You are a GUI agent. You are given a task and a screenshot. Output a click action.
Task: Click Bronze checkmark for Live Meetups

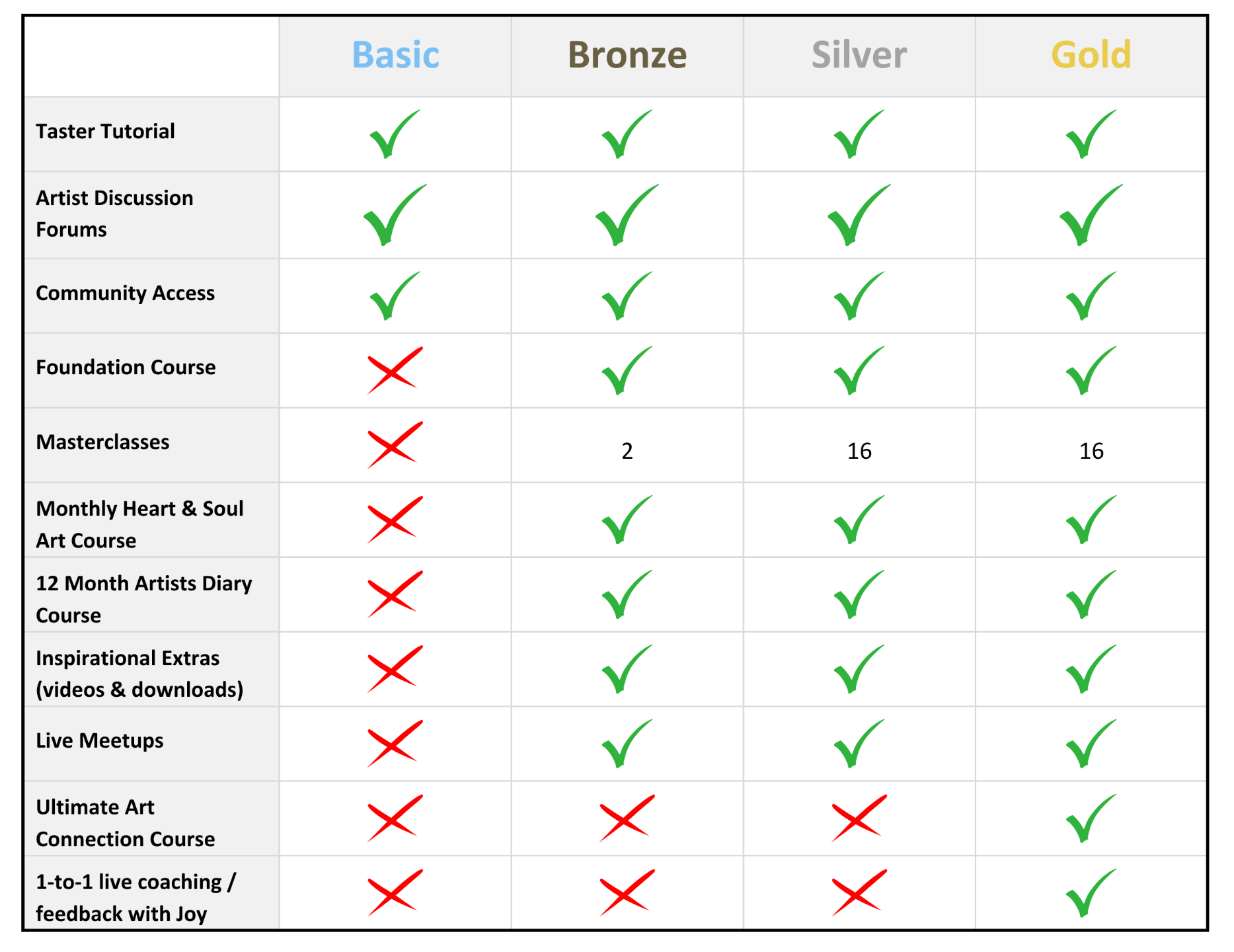point(627,744)
